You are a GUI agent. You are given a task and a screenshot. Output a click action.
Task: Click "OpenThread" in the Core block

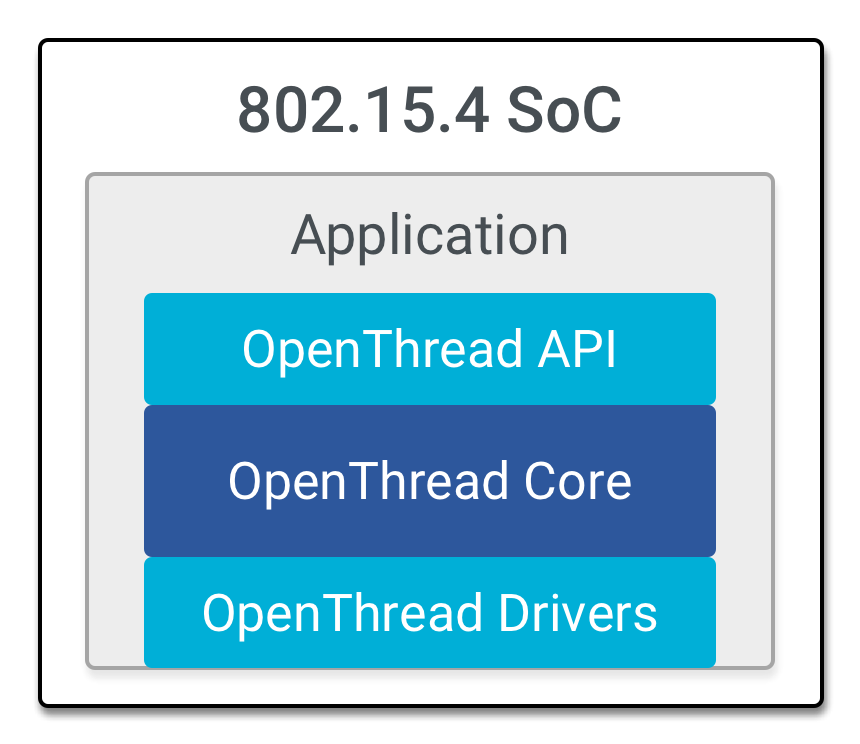[369, 481]
